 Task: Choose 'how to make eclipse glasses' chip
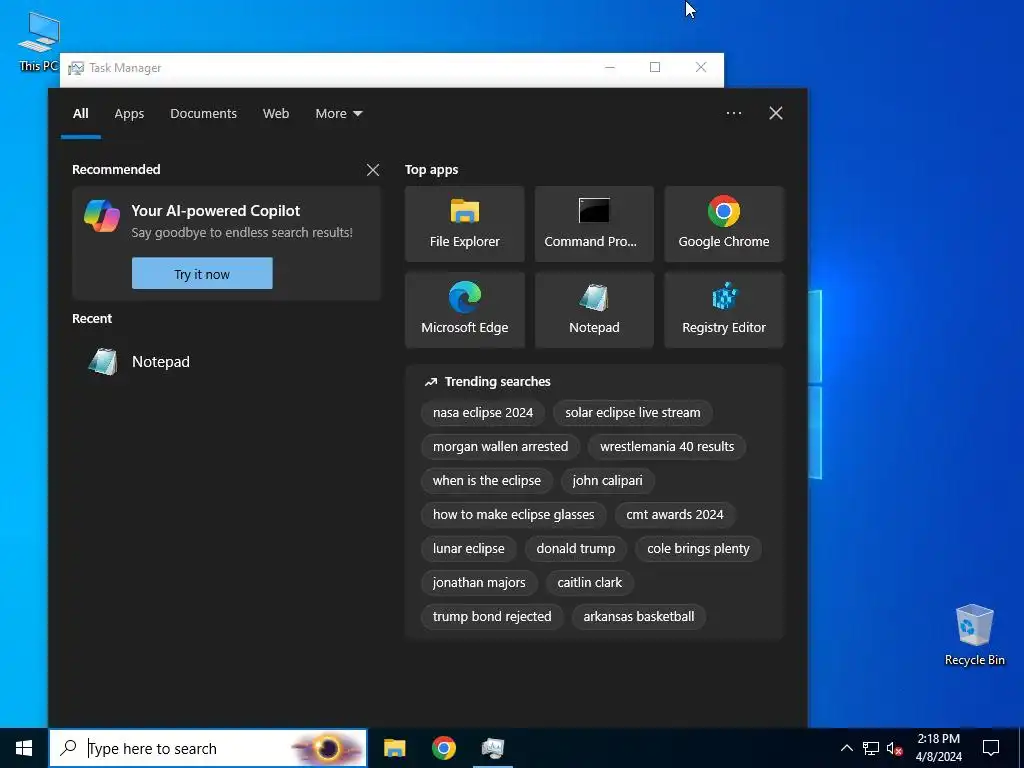point(513,515)
